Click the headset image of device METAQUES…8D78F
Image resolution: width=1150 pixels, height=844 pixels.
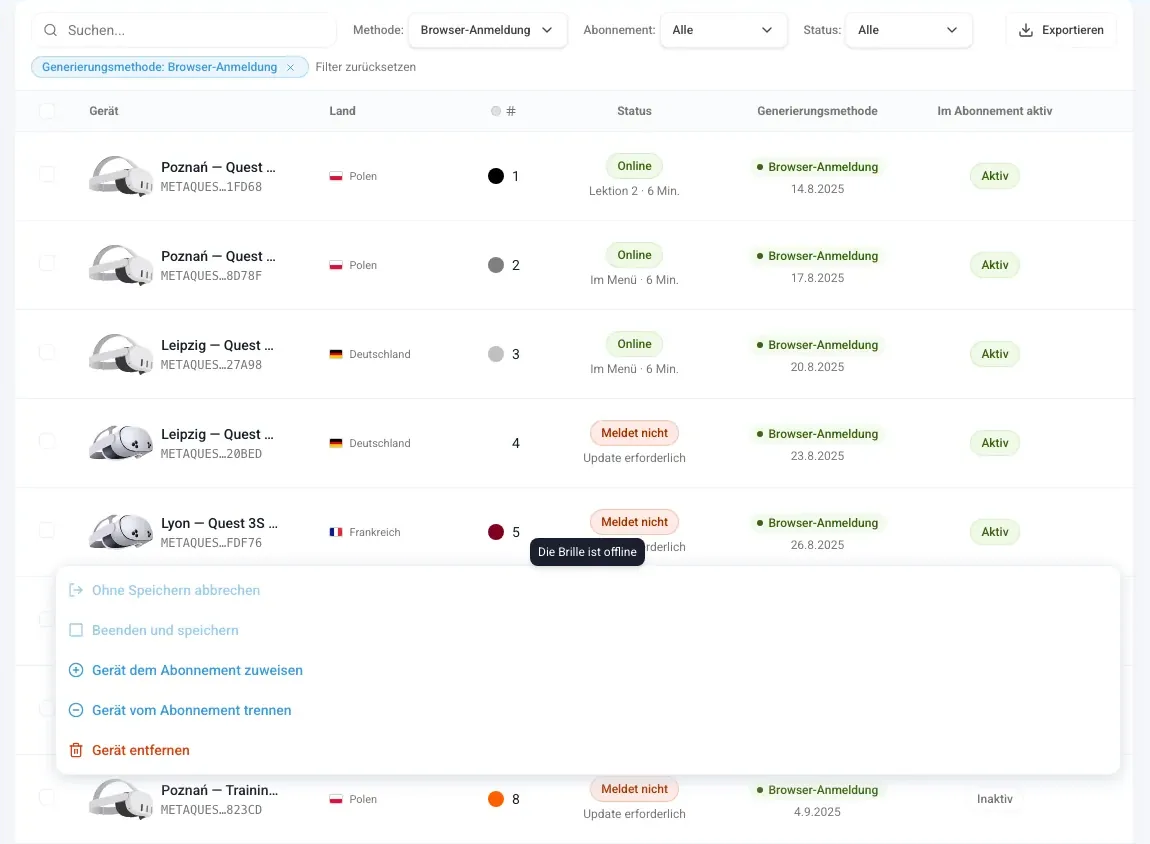click(x=121, y=265)
